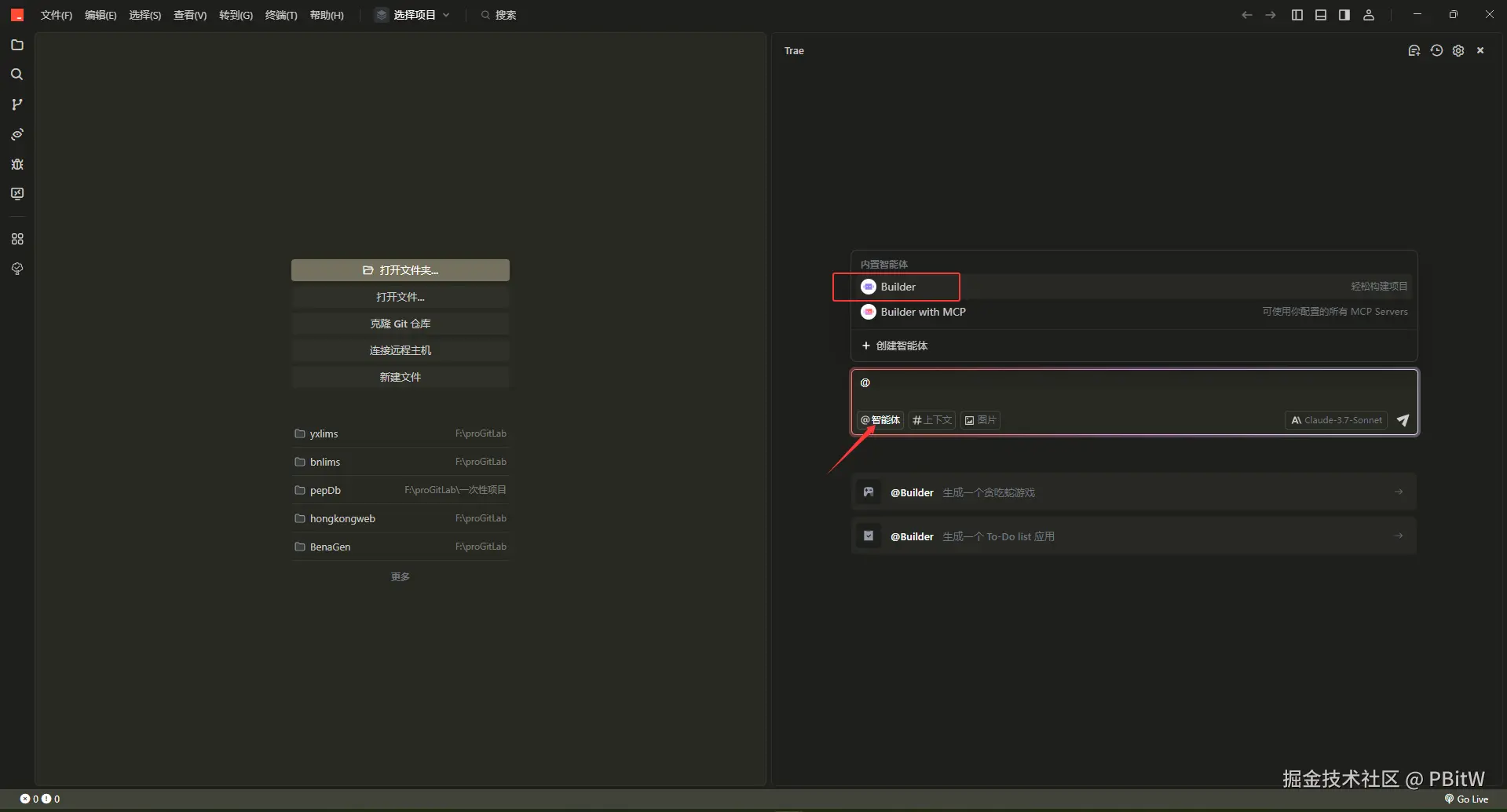
Task: Open the Claude-3.7-Sonnet model selector
Action: [x=1337, y=420]
